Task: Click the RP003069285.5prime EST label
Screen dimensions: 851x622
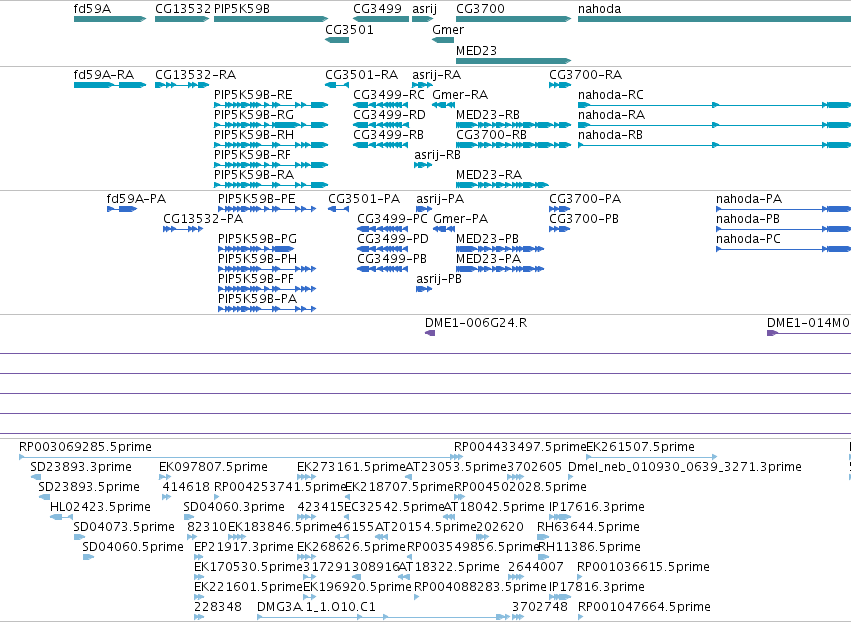Action: click(x=85, y=447)
